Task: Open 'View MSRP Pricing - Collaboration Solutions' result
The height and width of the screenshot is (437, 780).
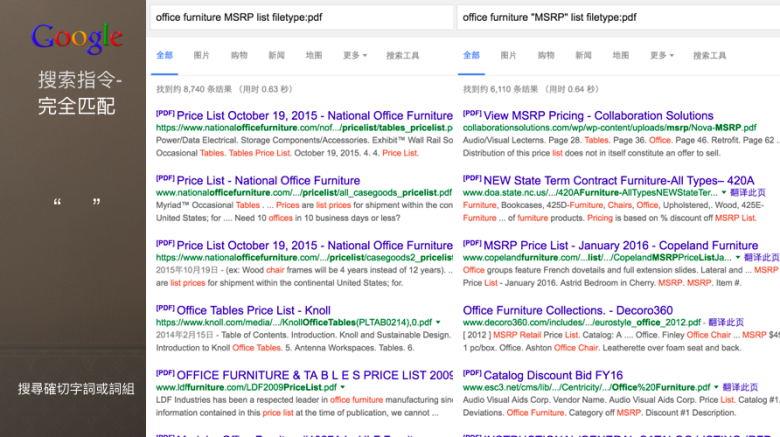Action: pos(598,115)
